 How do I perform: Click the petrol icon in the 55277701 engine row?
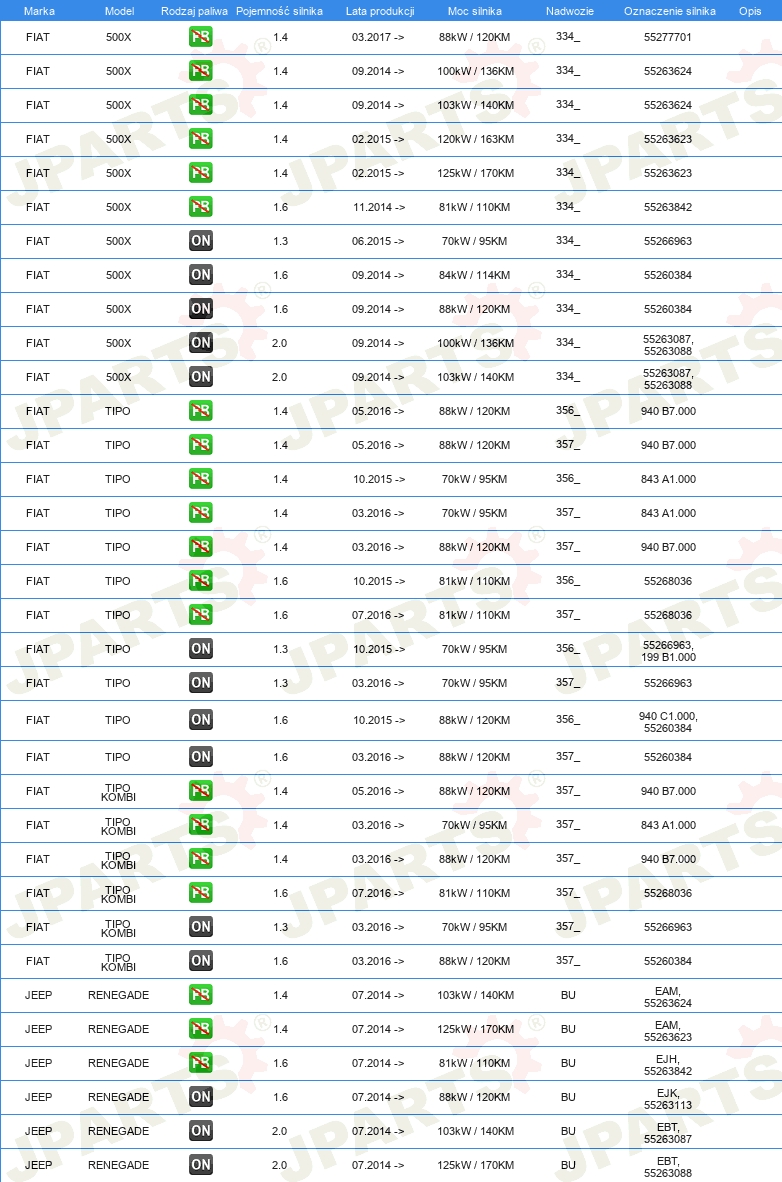point(201,37)
